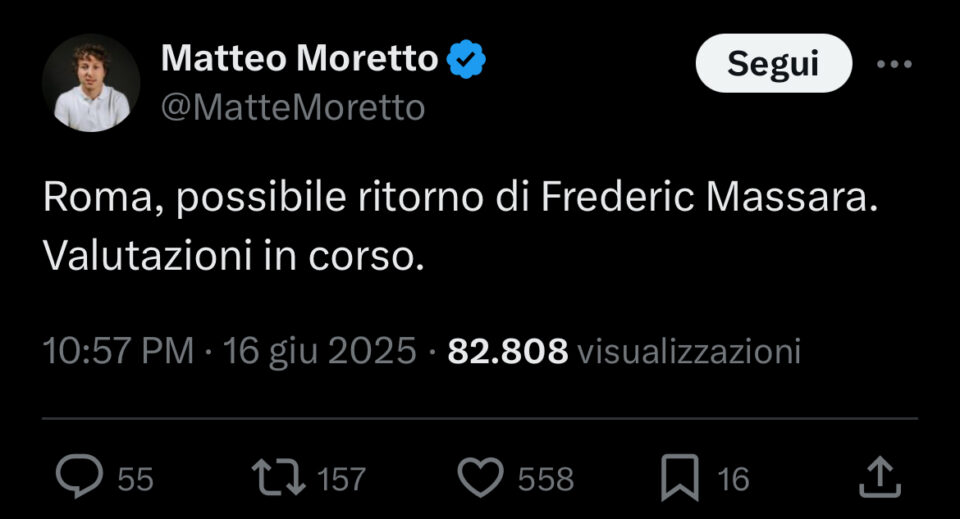Like the tweet with the heart icon
The height and width of the screenshot is (519, 960).
click(x=481, y=477)
